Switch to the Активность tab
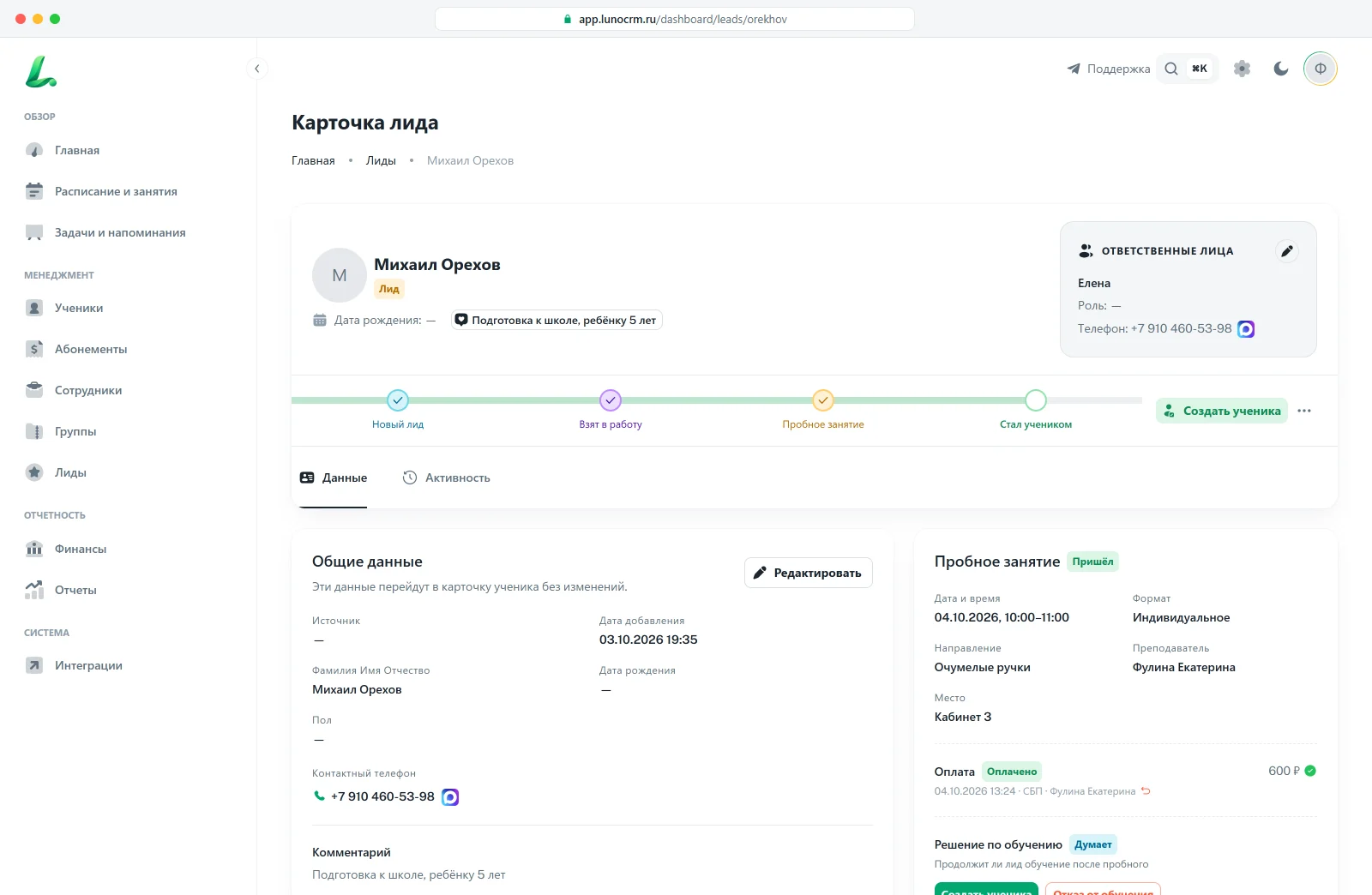The height and width of the screenshot is (895, 1372). point(447,478)
